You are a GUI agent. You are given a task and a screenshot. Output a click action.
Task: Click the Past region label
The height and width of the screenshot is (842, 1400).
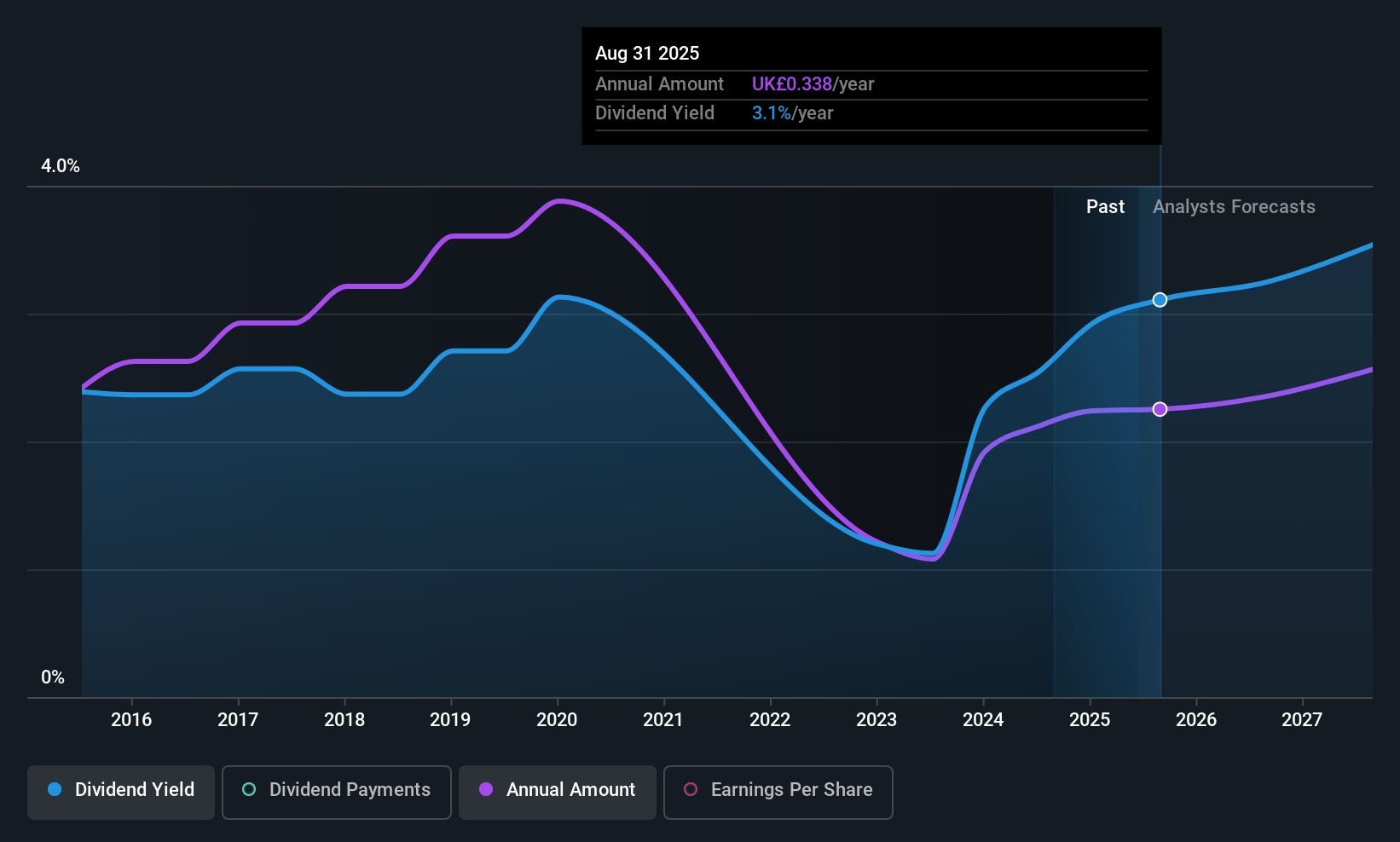(1105, 207)
